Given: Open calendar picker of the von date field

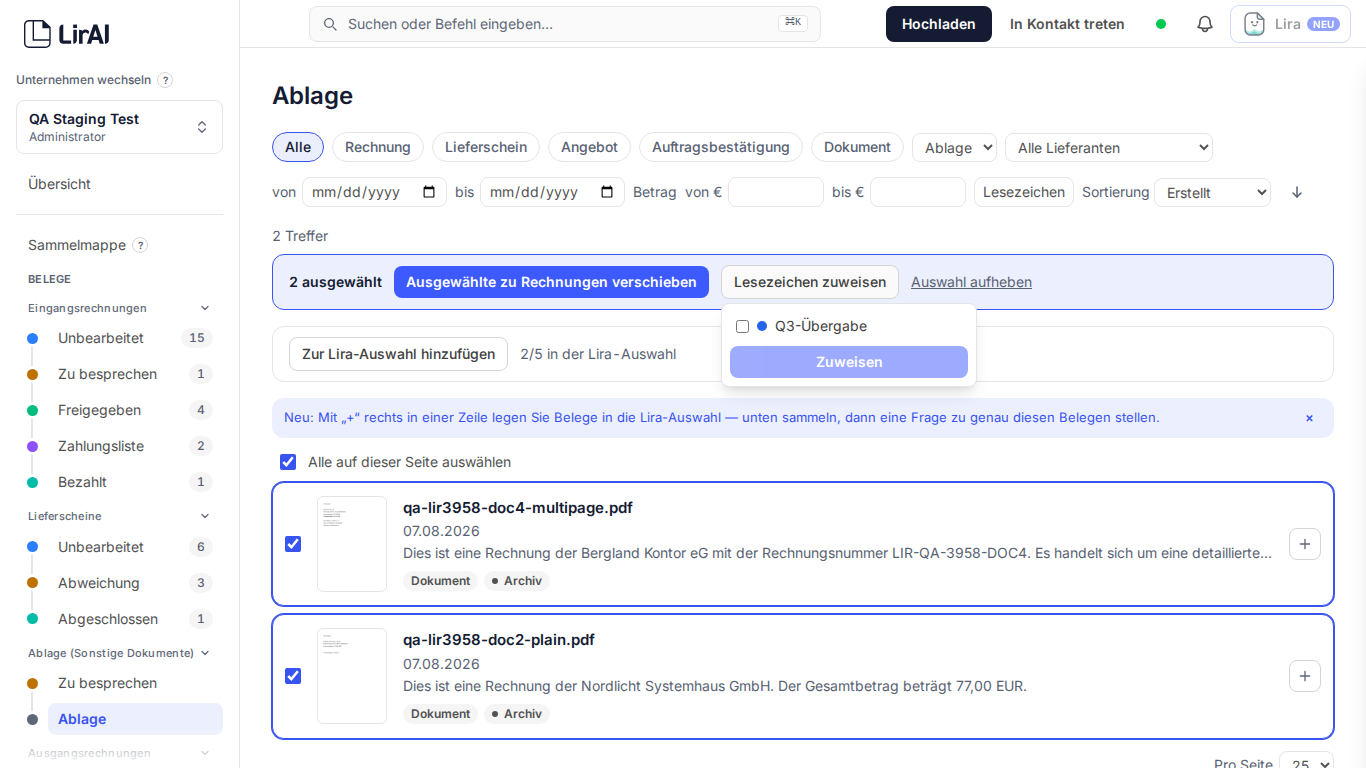Looking at the screenshot, I should (429, 192).
